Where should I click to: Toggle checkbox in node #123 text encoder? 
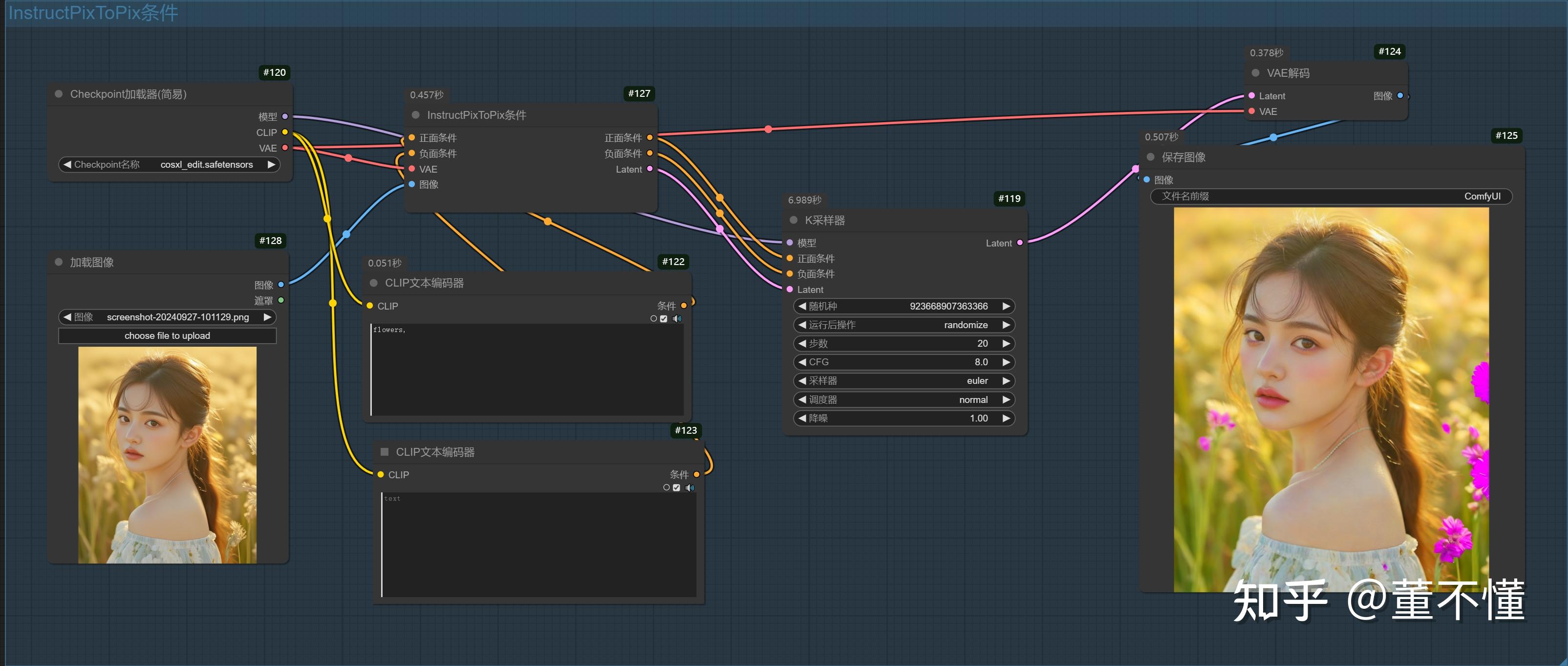click(x=676, y=488)
